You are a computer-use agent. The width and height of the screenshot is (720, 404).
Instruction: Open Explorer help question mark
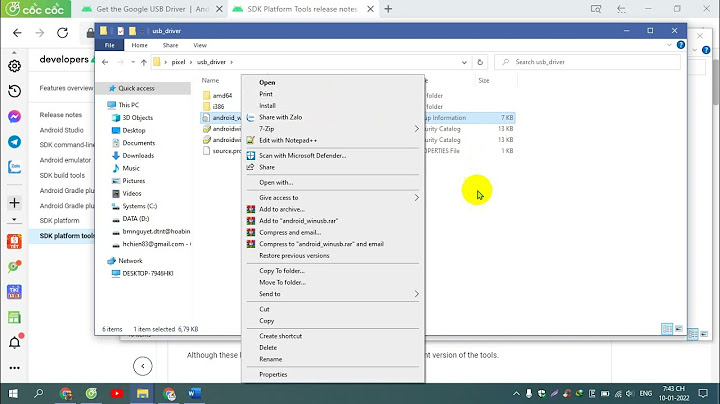[681, 45]
